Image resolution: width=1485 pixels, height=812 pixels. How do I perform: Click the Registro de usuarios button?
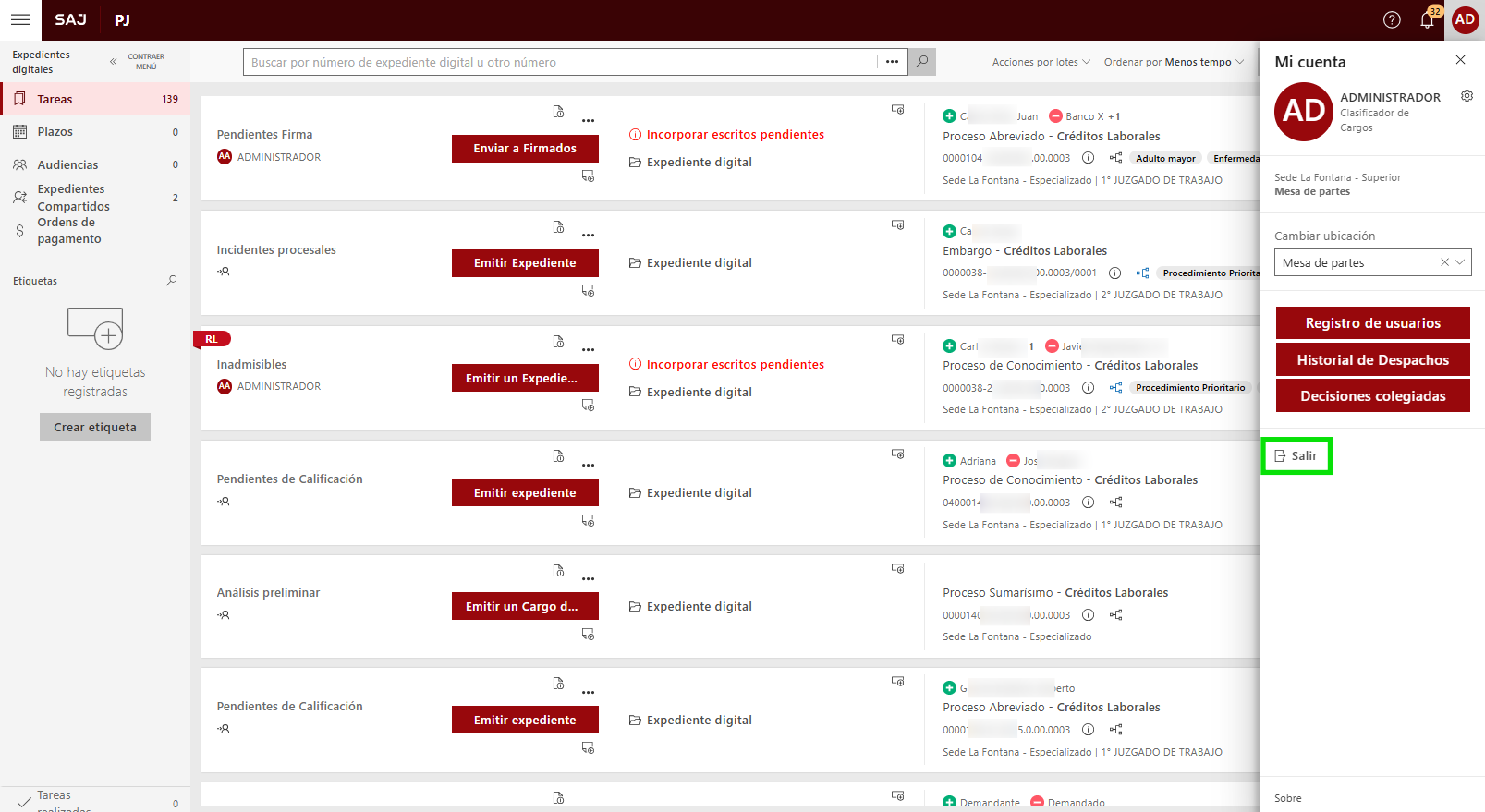(x=1372, y=323)
